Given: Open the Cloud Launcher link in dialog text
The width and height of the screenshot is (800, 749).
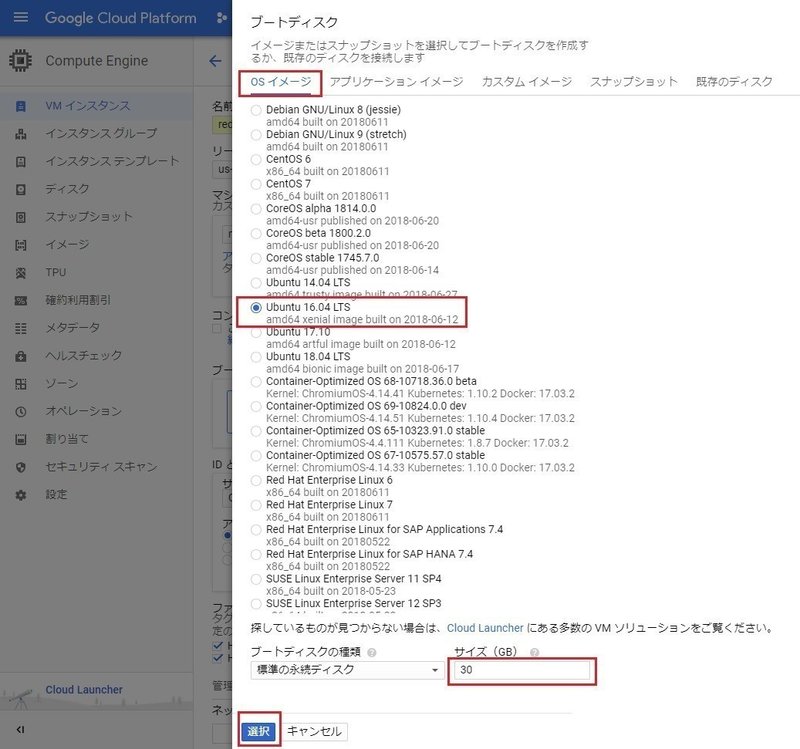Looking at the screenshot, I should (485, 628).
